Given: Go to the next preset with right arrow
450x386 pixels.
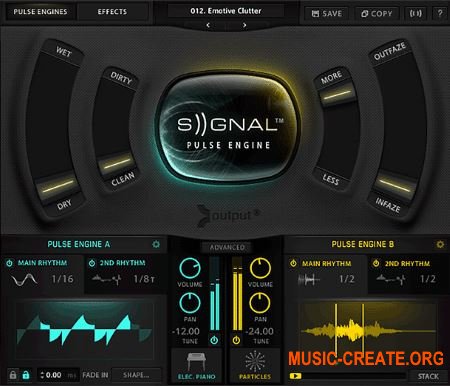Looking at the screenshot, I should 244,25.
